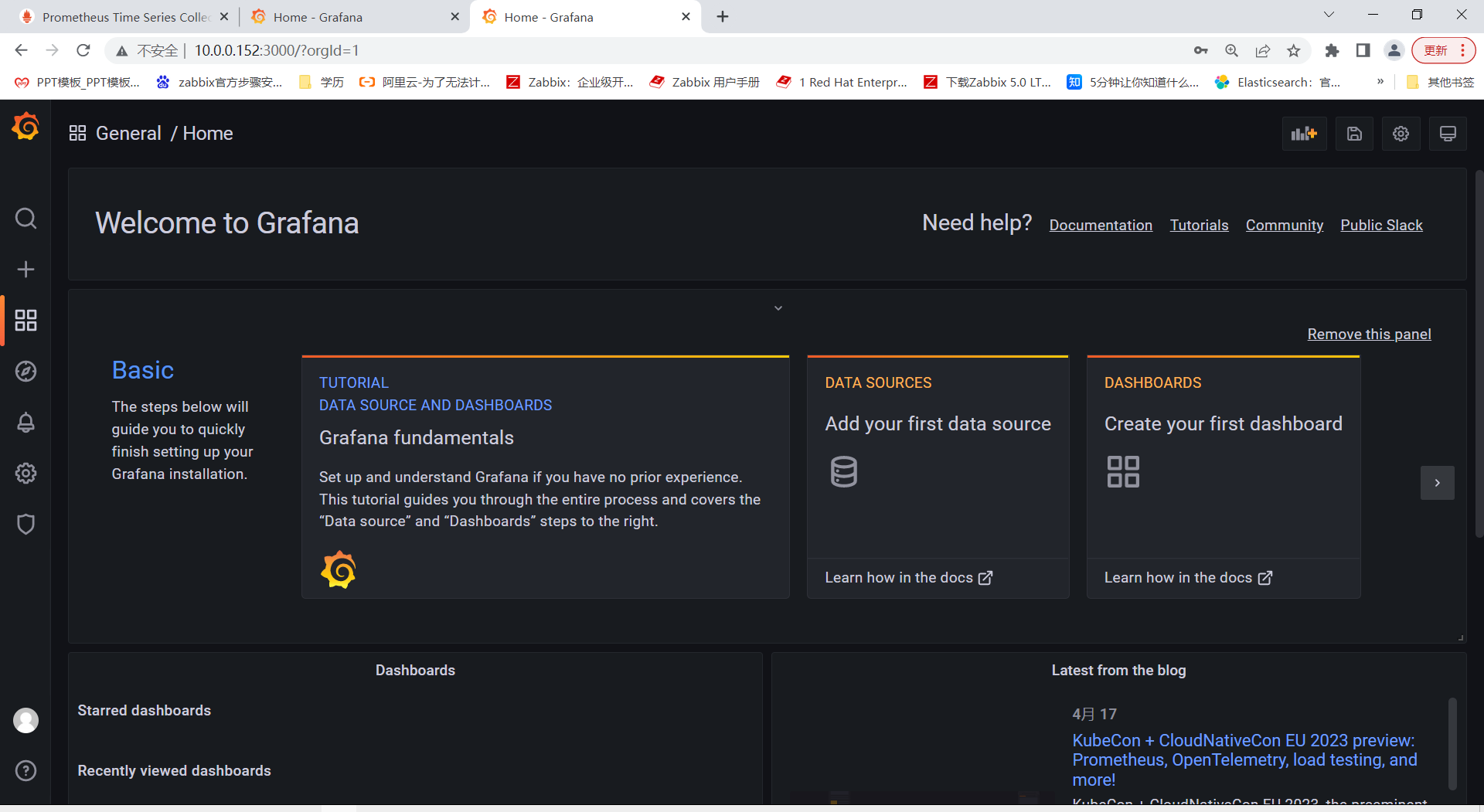Save dashboard using floppy disk icon
This screenshot has width=1484, height=812.
pos(1354,134)
